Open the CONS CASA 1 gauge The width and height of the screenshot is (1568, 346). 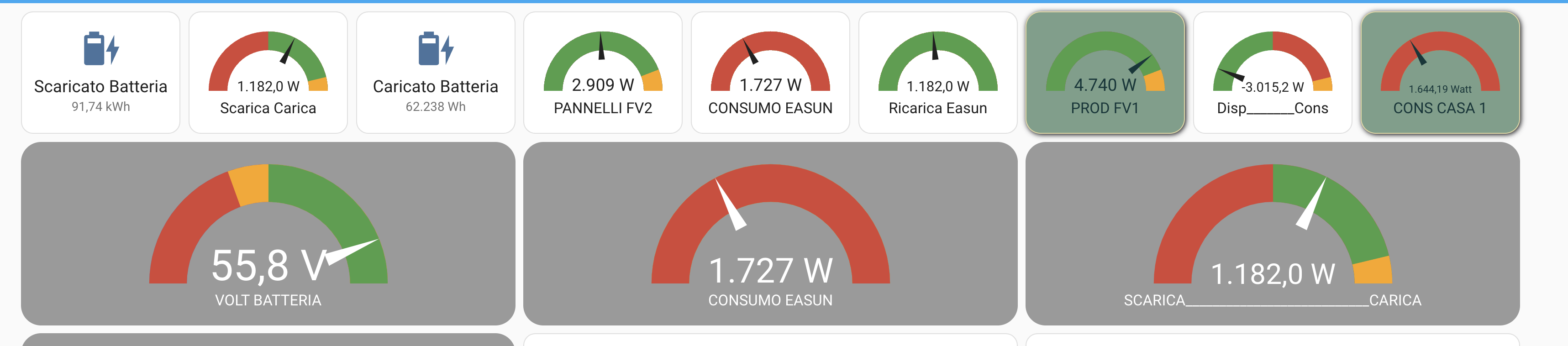pos(1440,61)
